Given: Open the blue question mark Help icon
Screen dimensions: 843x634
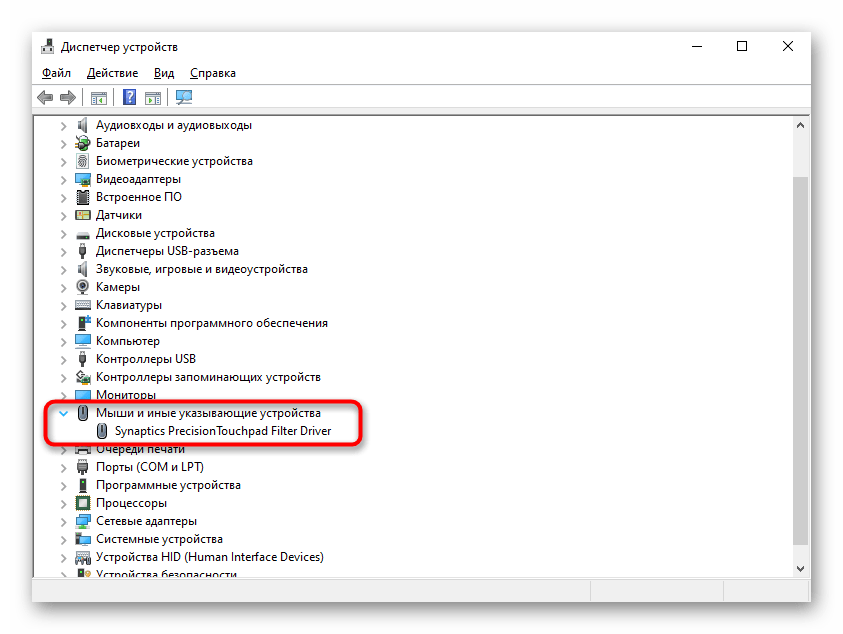Looking at the screenshot, I should pyautogui.click(x=130, y=97).
